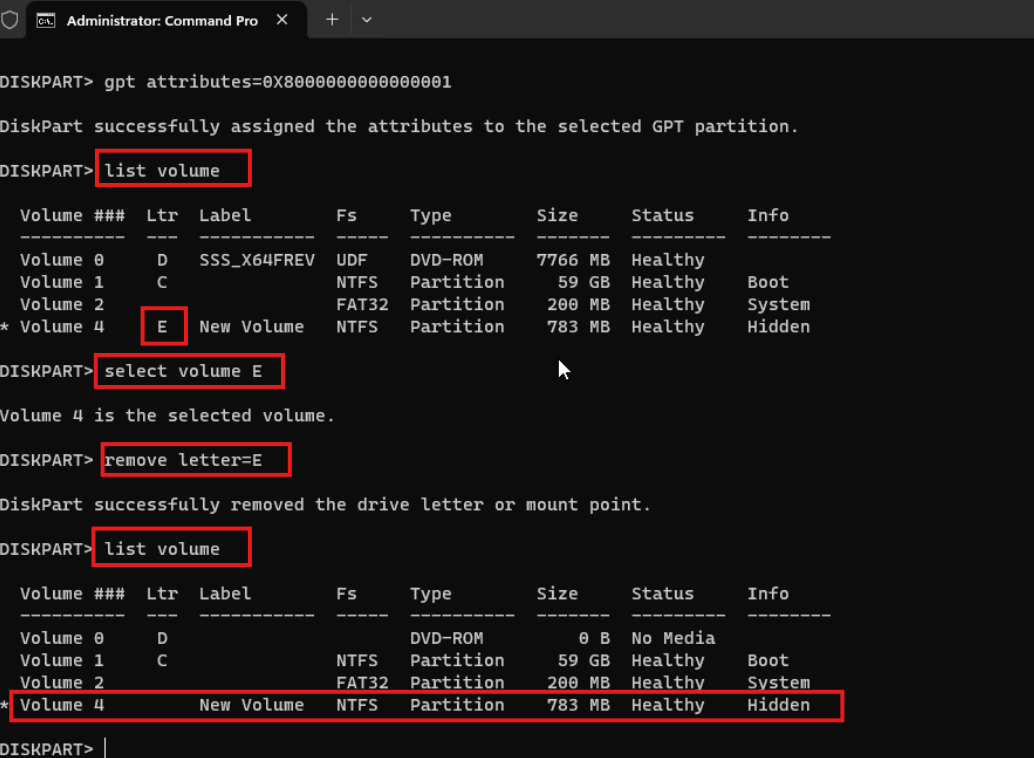Place cursor at the empty bottom DISKPART prompt
Image resolution: width=1034 pixels, height=758 pixels.
point(104,749)
